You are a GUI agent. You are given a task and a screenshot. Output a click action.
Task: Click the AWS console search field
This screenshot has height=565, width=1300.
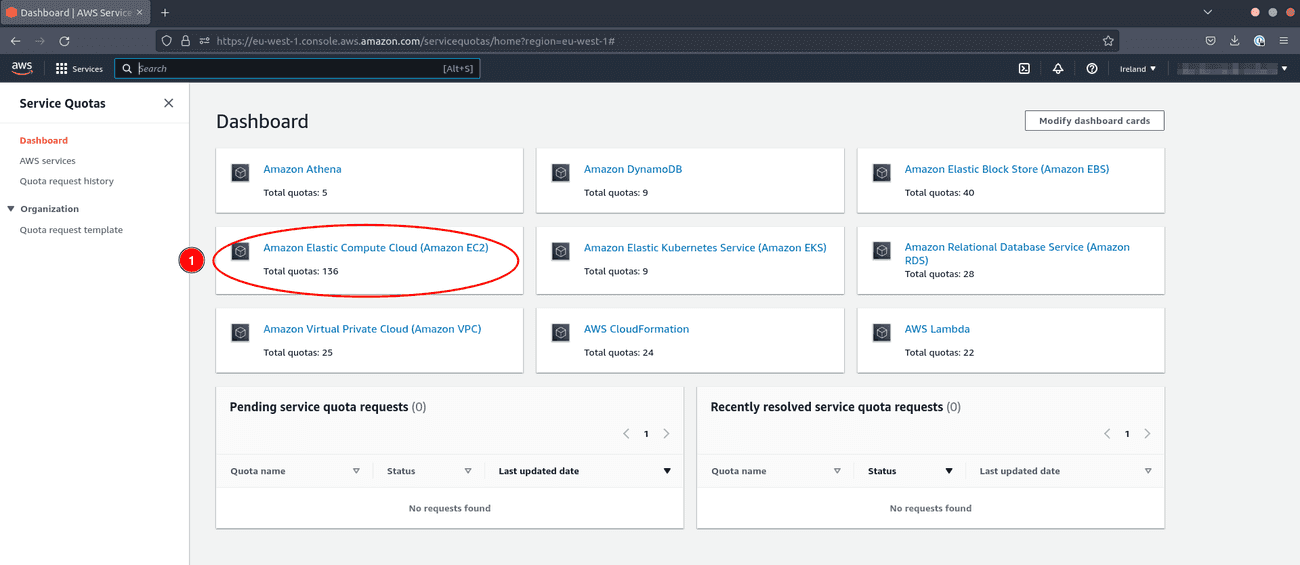tap(296, 69)
